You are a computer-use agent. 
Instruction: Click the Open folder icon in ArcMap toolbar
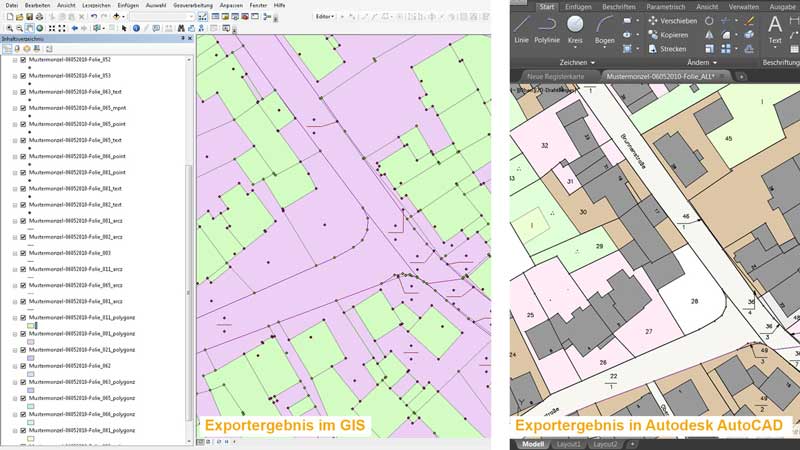19,17
